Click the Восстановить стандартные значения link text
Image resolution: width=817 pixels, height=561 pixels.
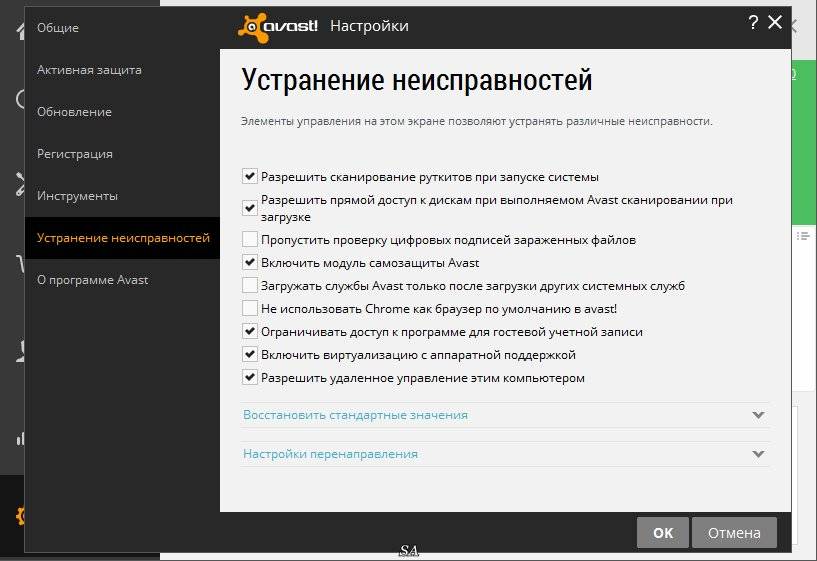[x=355, y=415]
